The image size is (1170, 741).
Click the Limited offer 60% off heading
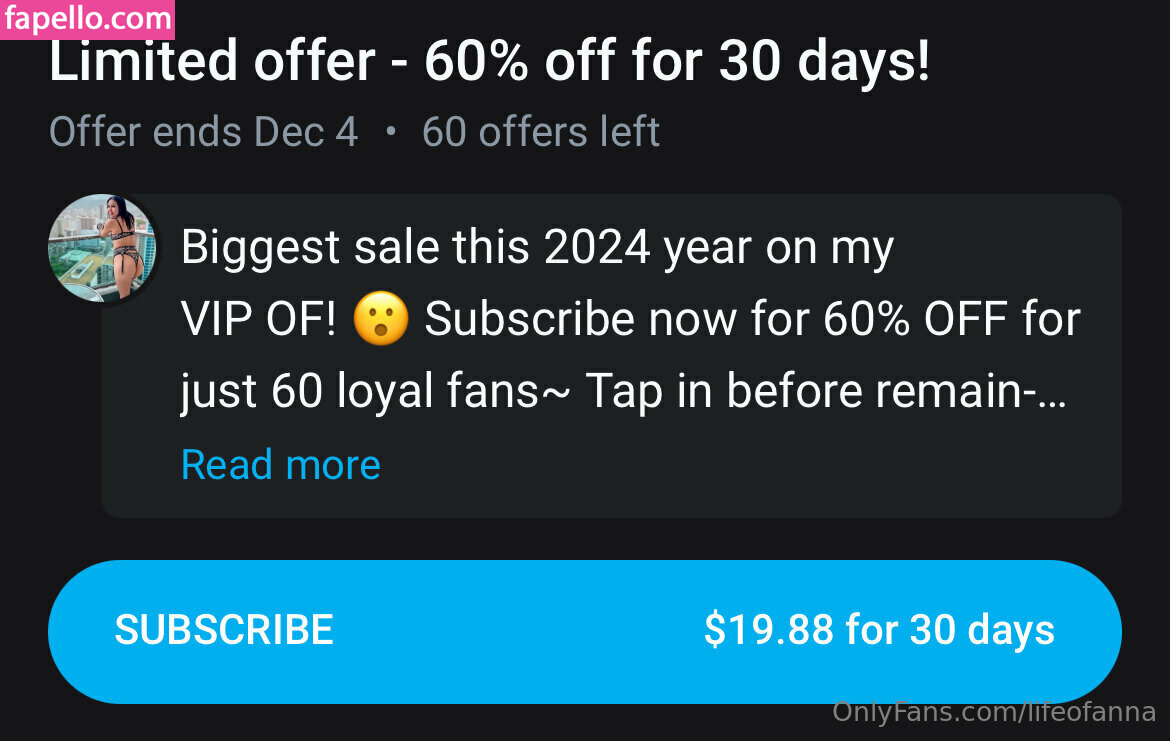489,63
